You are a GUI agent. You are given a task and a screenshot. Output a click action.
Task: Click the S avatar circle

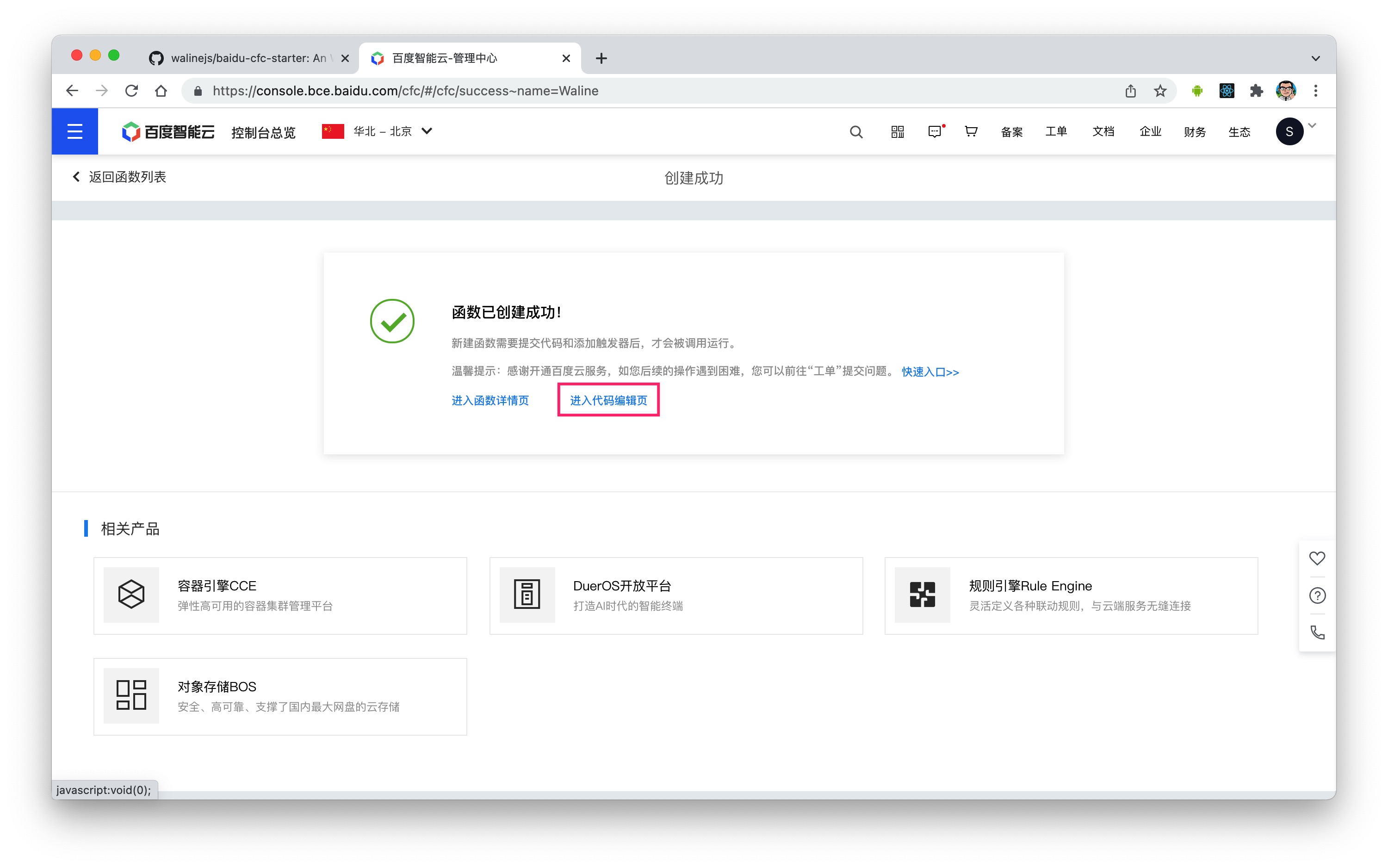pos(1290,131)
